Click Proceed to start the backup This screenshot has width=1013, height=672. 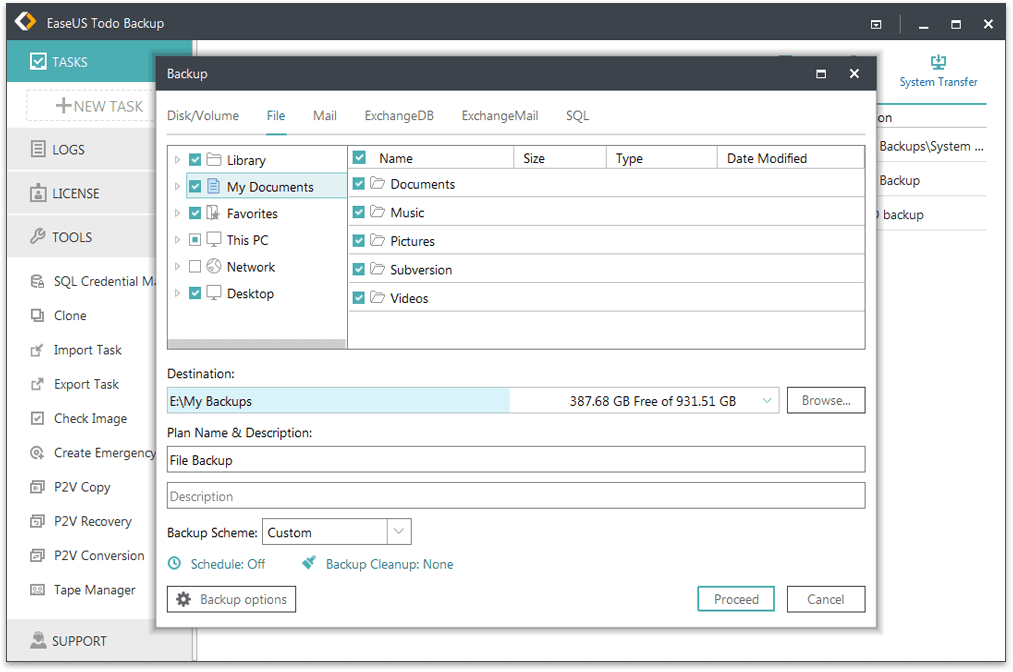[736, 598]
